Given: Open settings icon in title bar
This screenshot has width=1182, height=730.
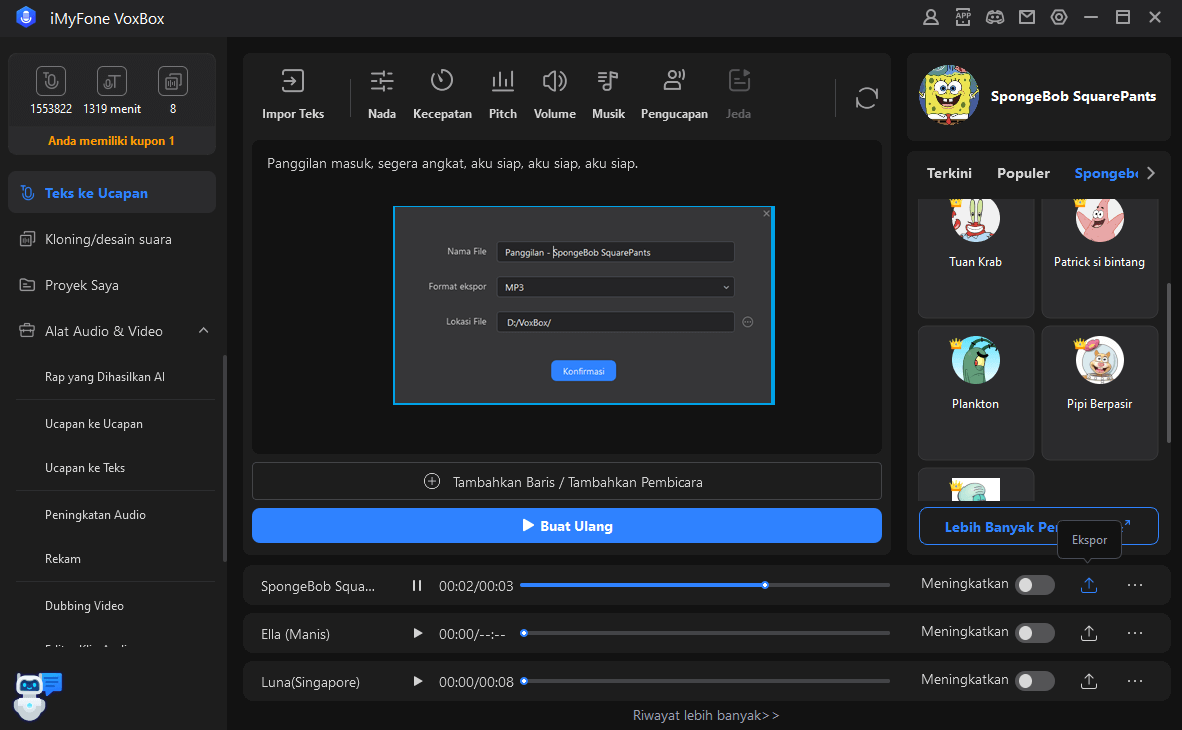Looking at the screenshot, I should [x=1059, y=17].
